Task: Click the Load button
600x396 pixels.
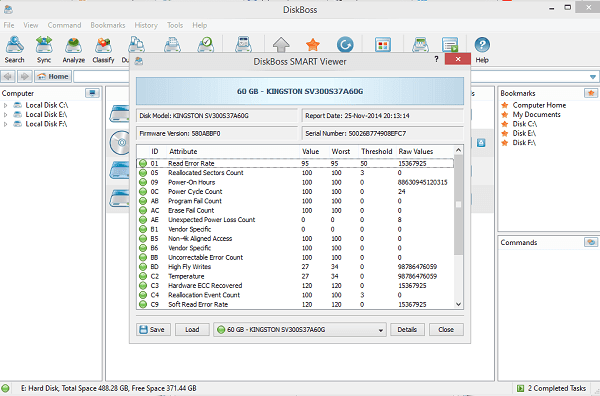Action: pyautogui.click(x=192, y=330)
